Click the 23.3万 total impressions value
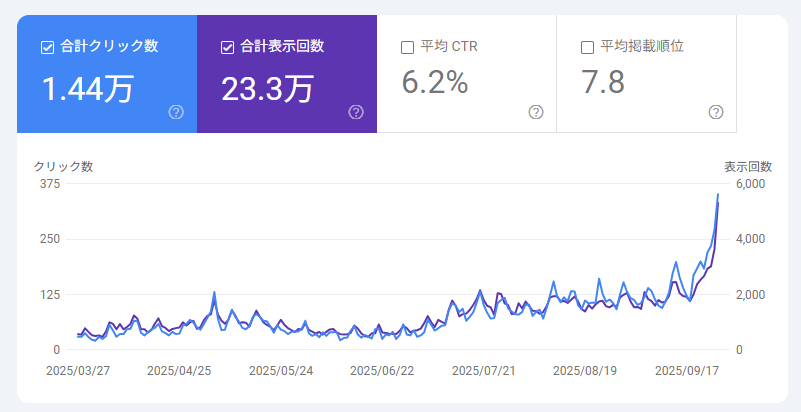The height and width of the screenshot is (412, 801). [267, 88]
